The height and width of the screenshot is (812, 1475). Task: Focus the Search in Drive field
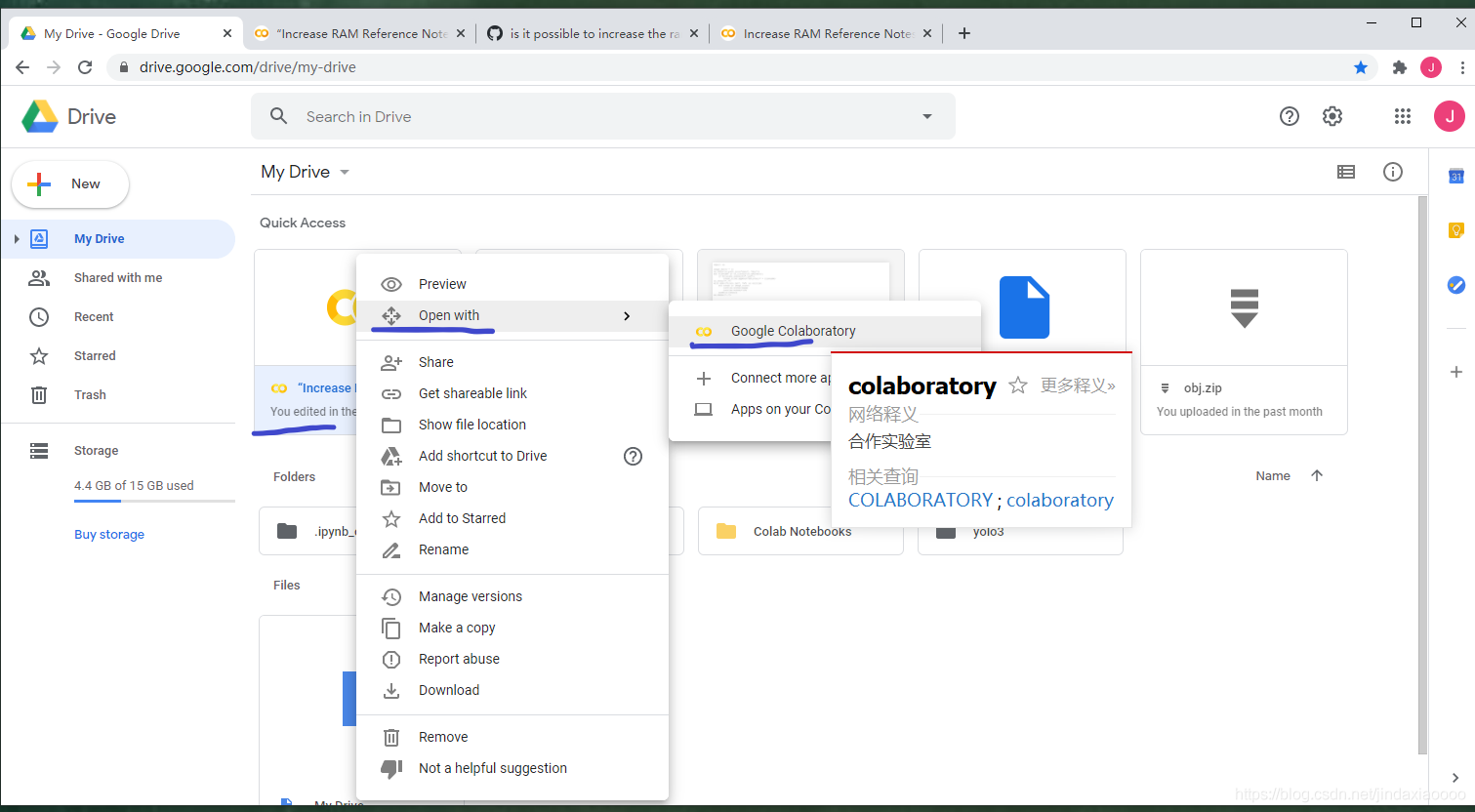pyautogui.click(x=603, y=116)
